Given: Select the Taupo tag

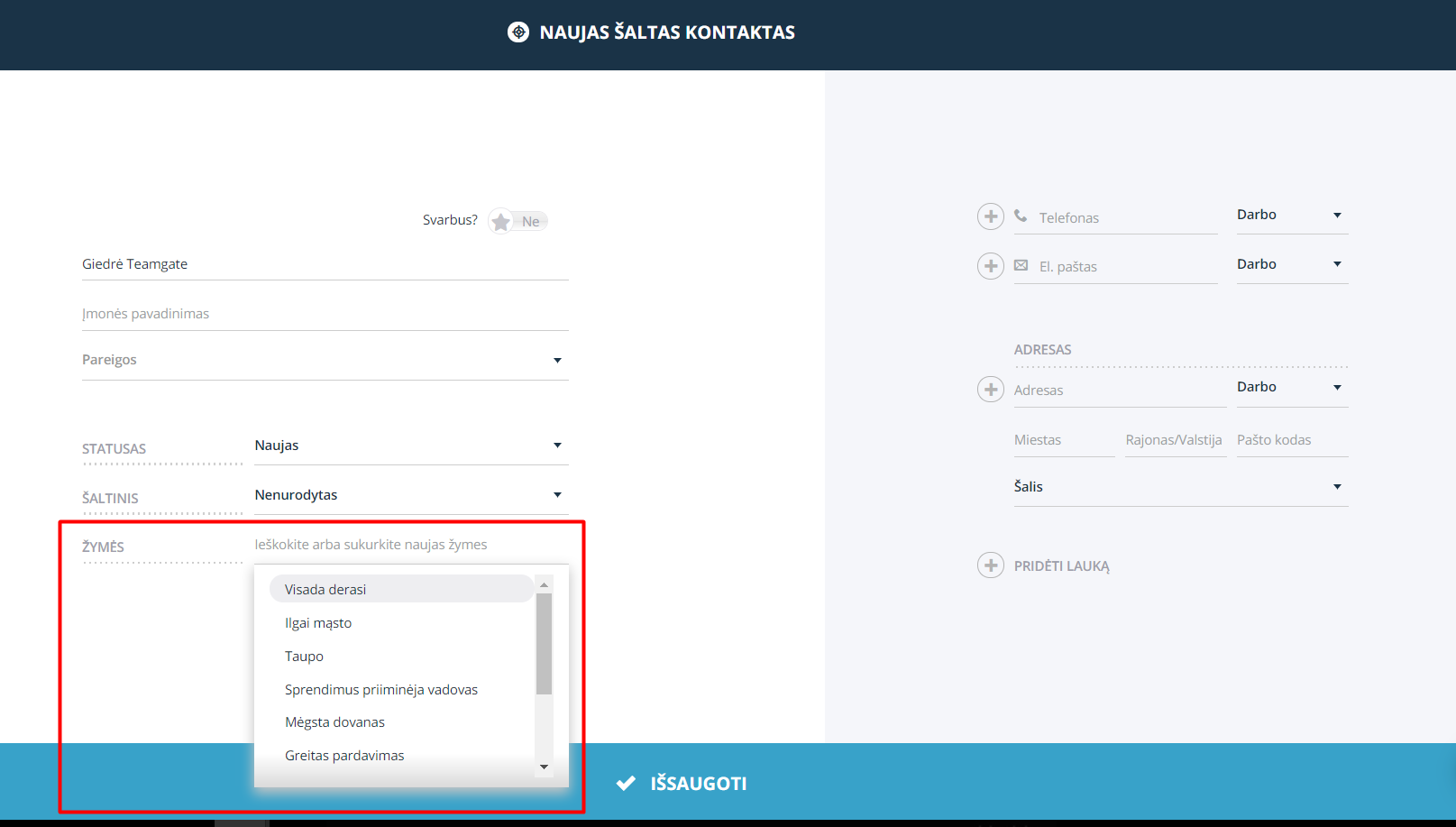Looking at the screenshot, I should point(401,657).
